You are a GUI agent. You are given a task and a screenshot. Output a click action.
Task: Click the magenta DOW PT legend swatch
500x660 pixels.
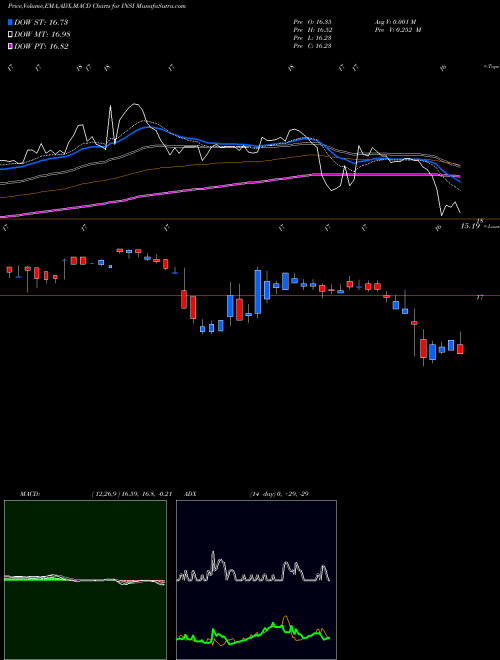click(10, 46)
